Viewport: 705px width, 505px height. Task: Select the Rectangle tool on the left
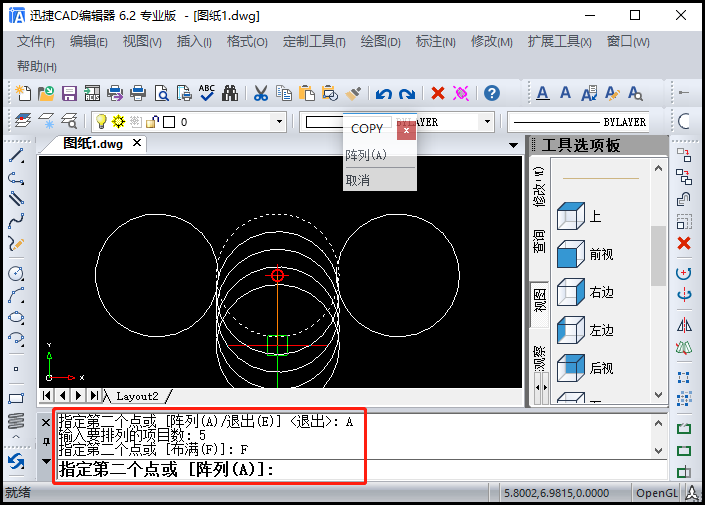click(x=16, y=398)
